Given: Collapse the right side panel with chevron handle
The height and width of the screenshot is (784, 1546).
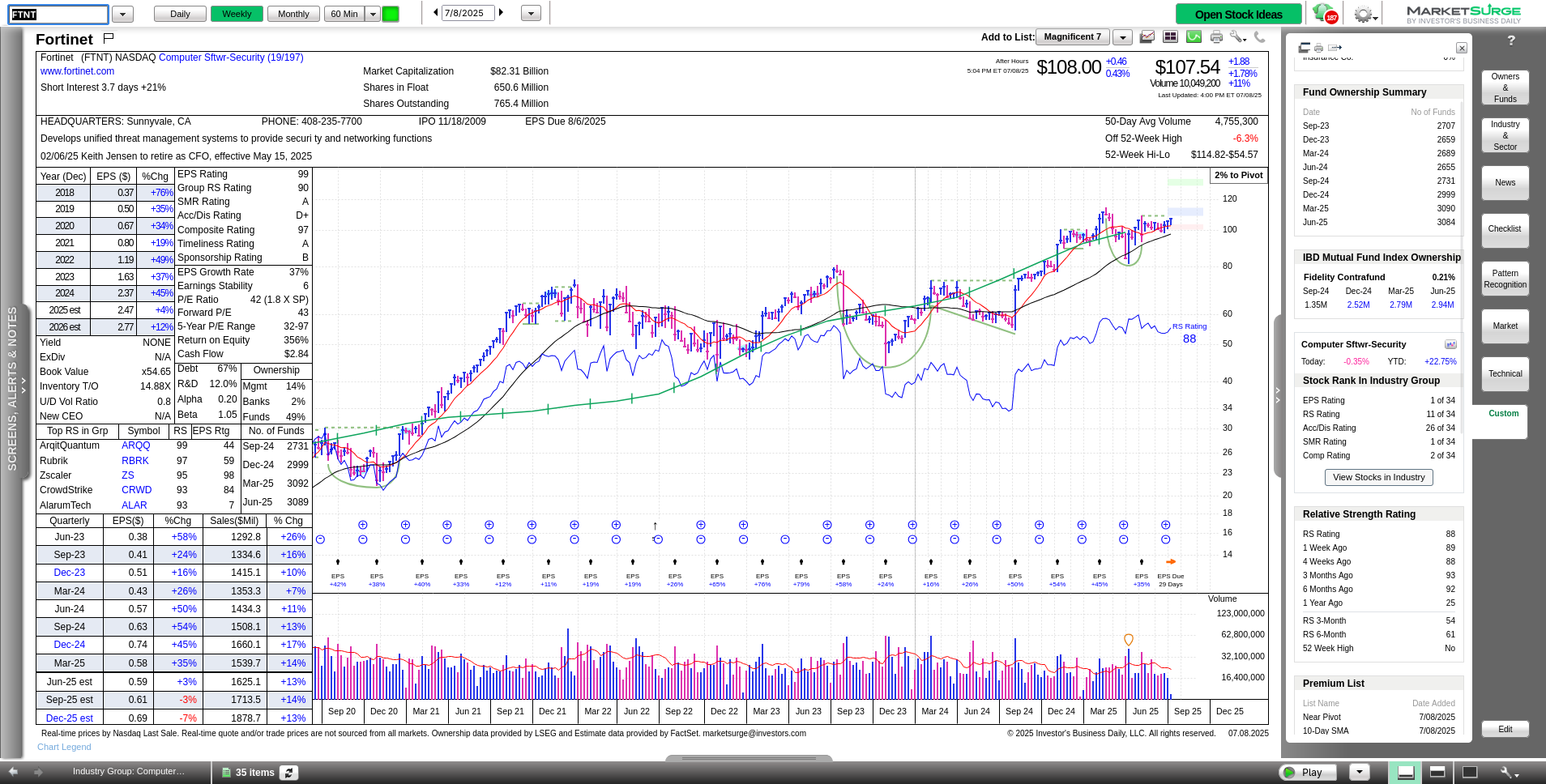Looking at the screenshot, I should 1278,396.
